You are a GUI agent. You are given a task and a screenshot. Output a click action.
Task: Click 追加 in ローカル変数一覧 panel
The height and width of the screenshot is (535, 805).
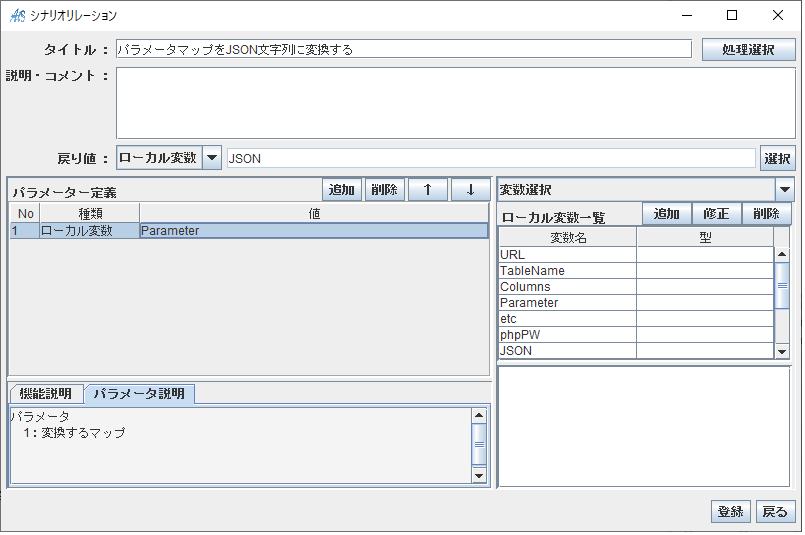667,214
